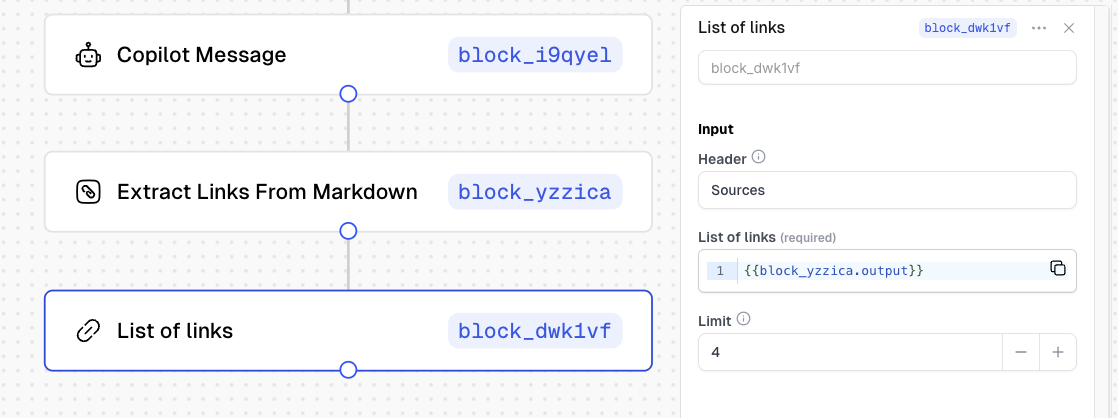
Task: Click the connector handle below Copilot Message
Action: [348, 94]
